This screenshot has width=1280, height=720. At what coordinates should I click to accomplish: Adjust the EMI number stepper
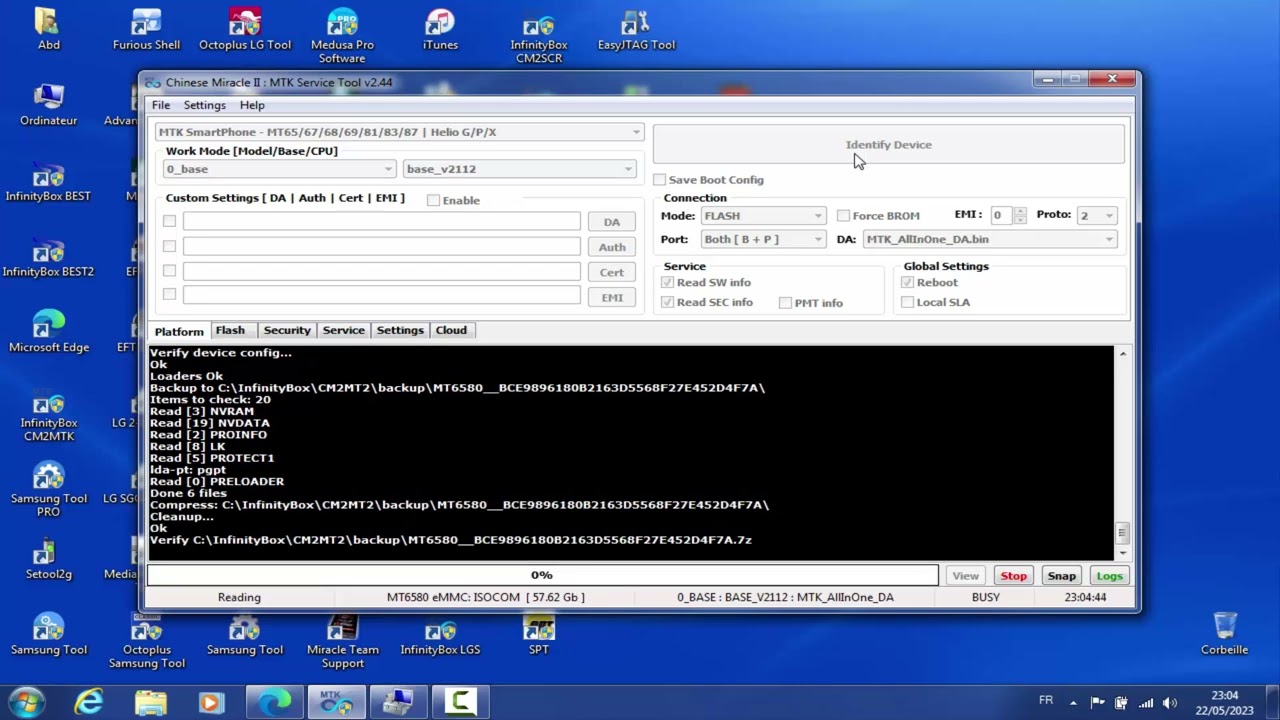1020,215
